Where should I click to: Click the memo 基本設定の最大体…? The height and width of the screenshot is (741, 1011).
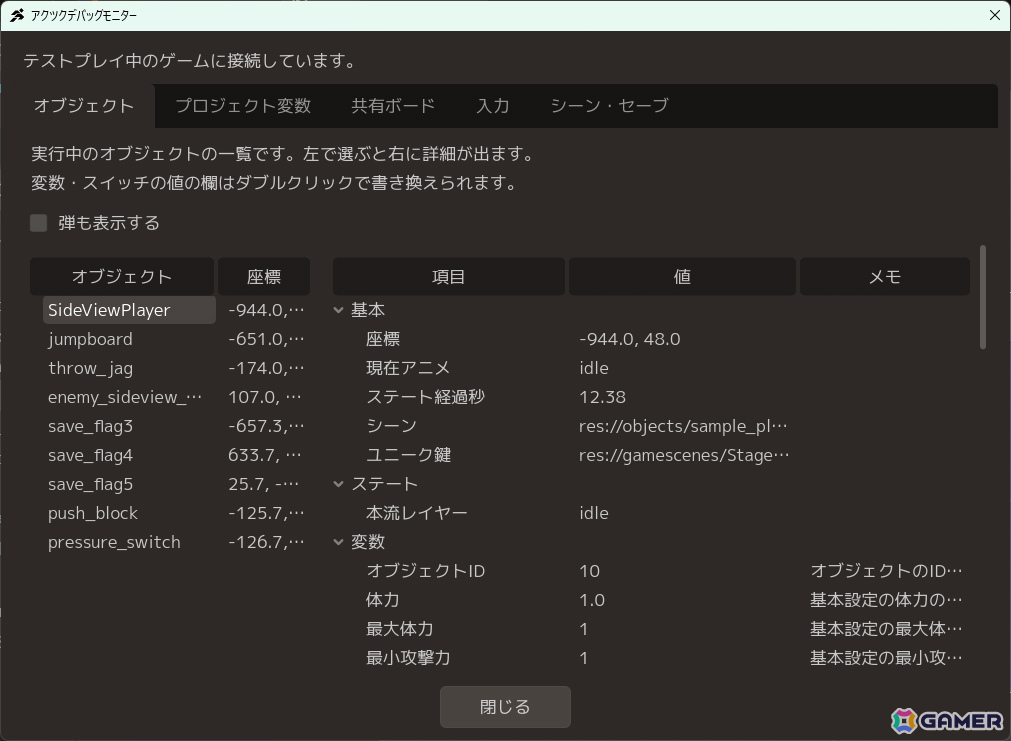coord(886,629)
